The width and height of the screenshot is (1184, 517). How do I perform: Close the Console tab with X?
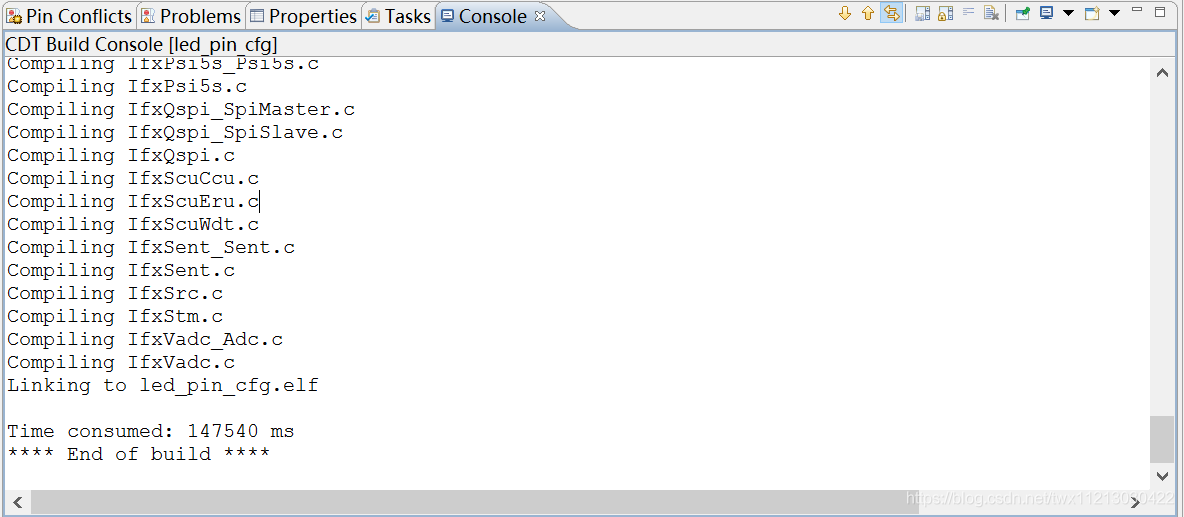tap(540, 16)
